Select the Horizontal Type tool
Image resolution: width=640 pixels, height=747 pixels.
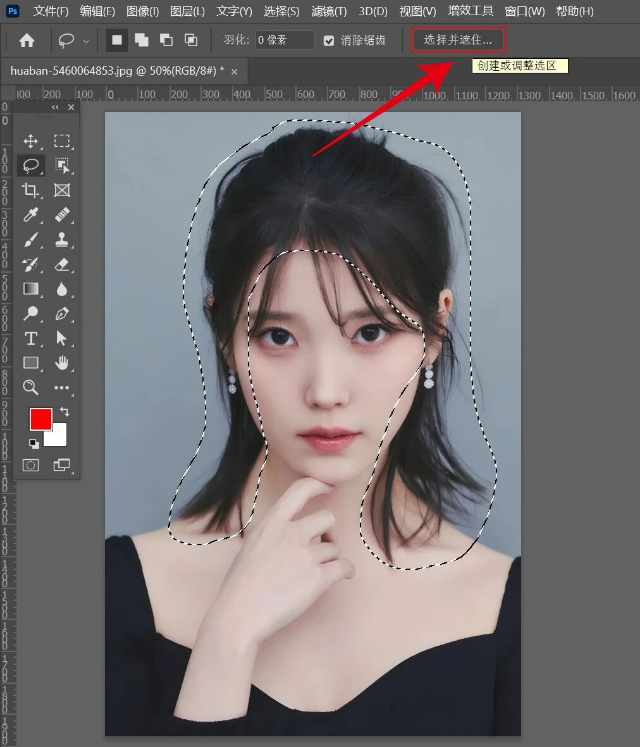tap(31, 338)
